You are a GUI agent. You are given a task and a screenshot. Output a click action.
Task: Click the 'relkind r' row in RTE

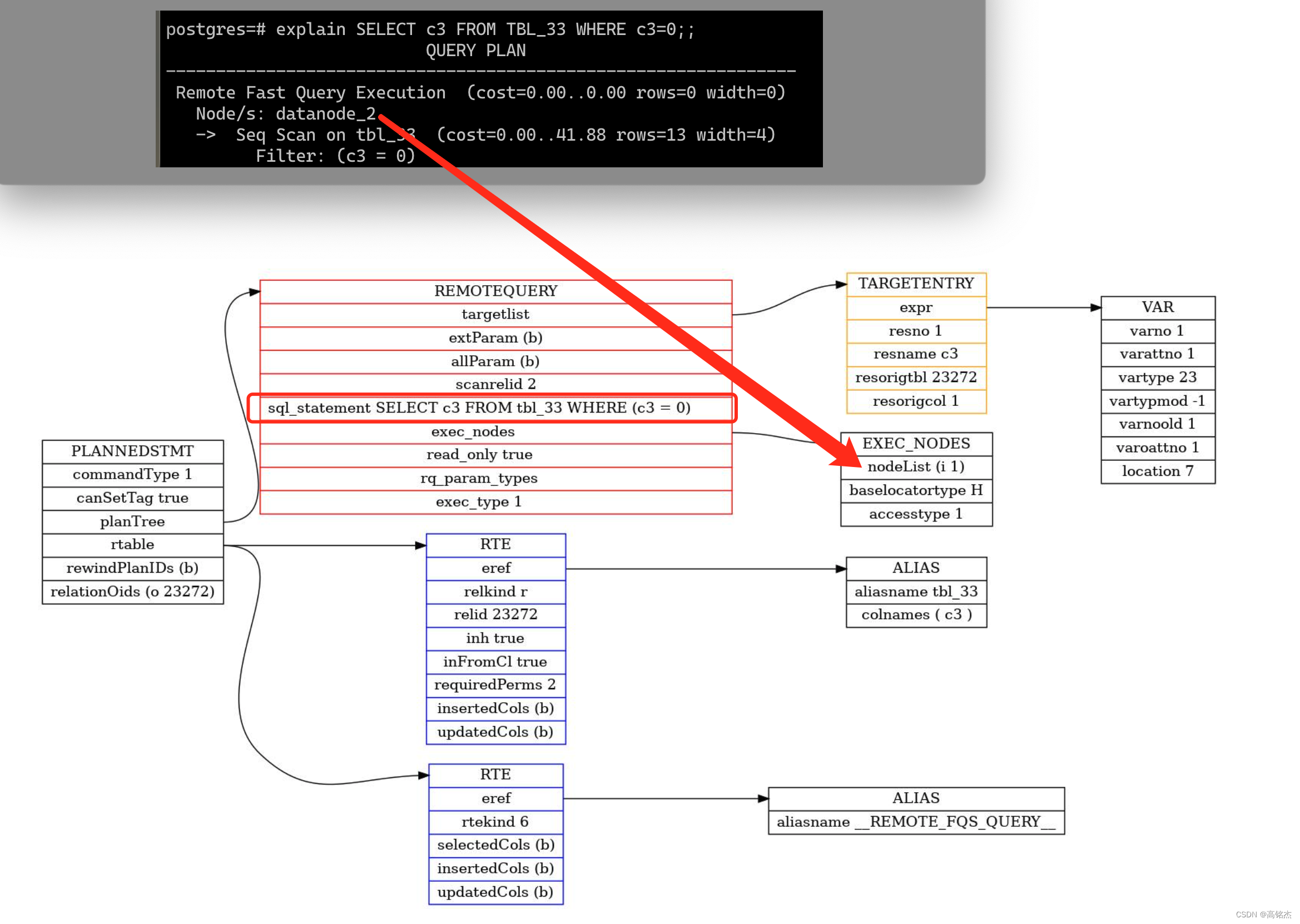coord(495,592)
